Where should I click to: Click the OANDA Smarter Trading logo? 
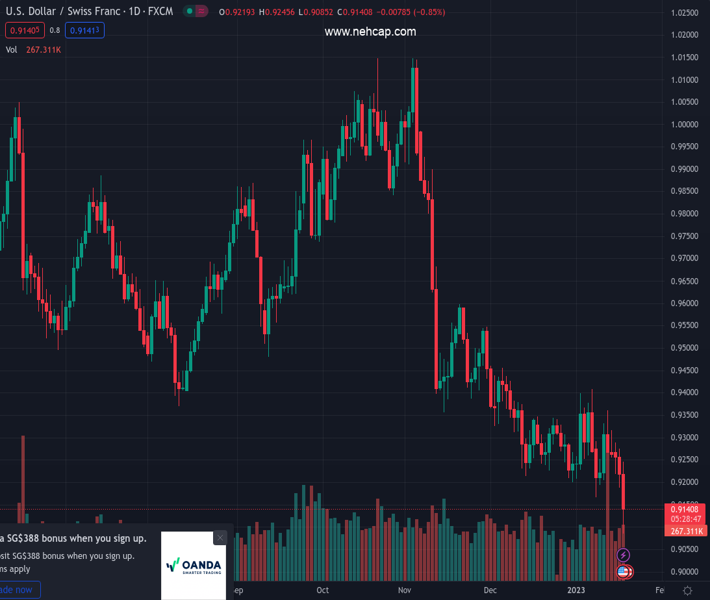point(193,566)
